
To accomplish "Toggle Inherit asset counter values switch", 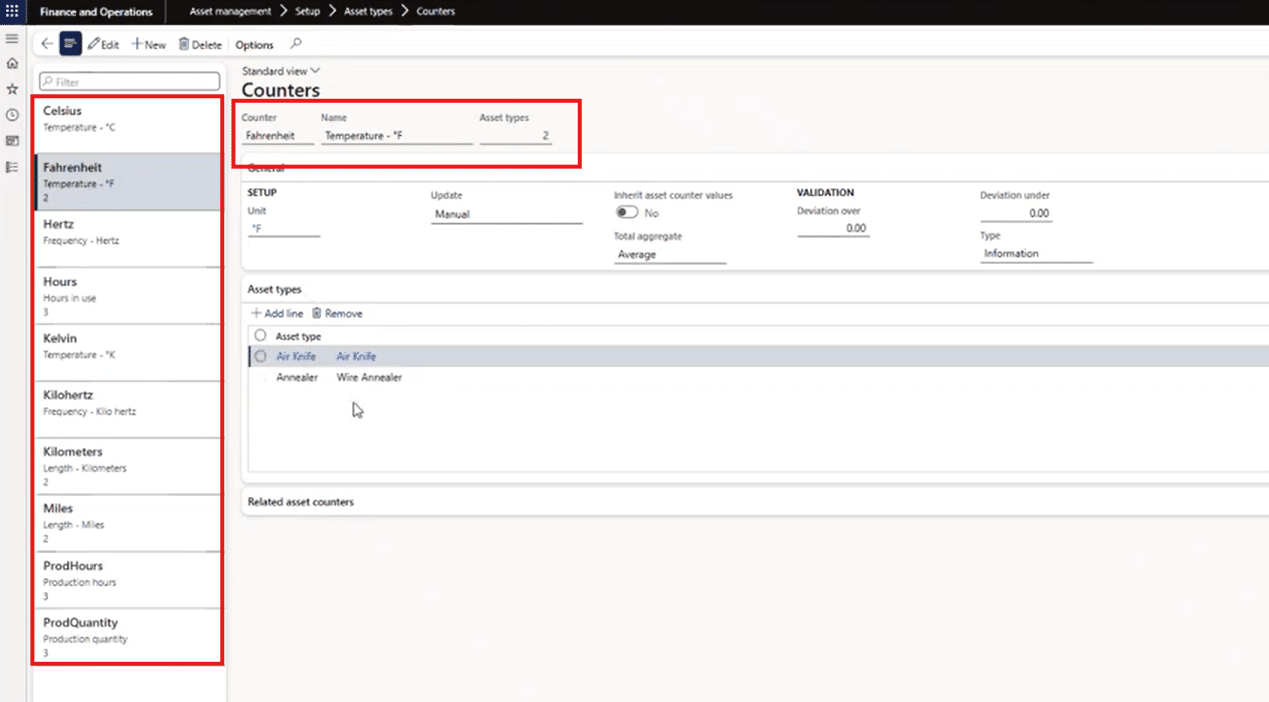I will click(x=627, y=213).
